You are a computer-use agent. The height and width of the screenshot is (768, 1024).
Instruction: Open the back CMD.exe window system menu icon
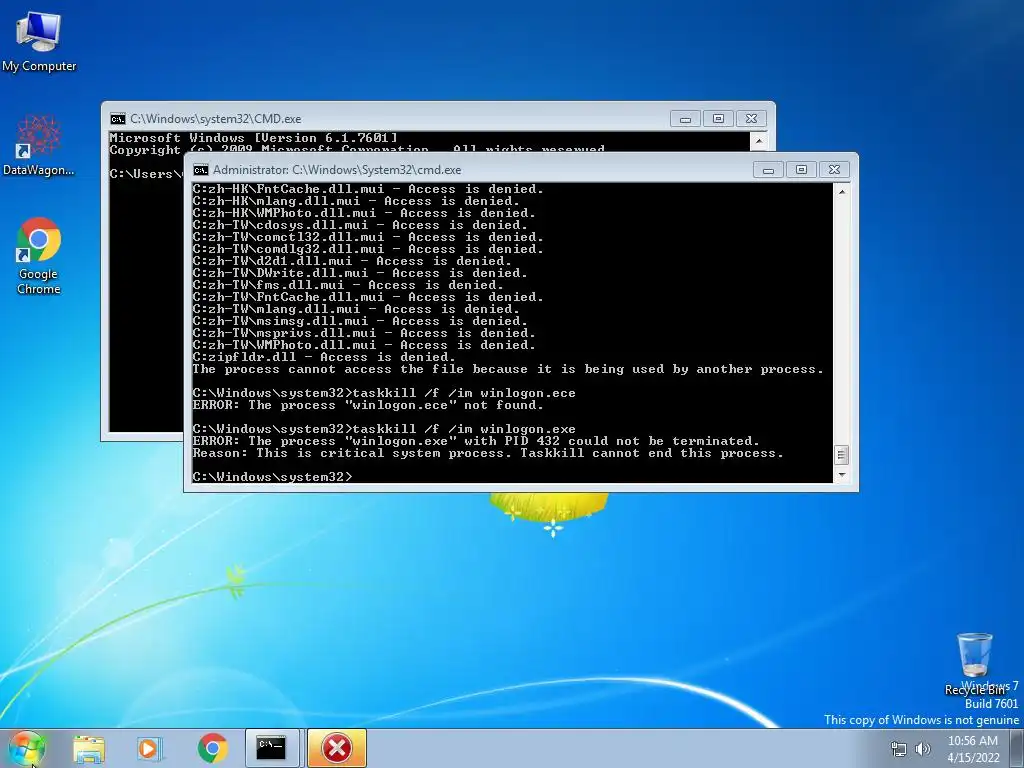point(118,119)
